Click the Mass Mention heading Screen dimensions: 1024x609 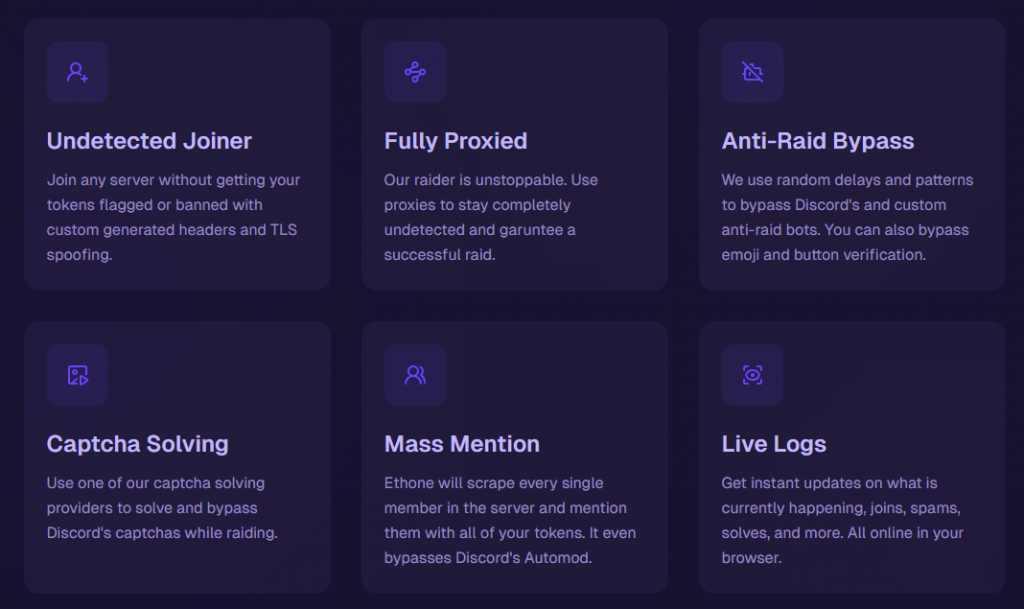pyautogui.click(x=462, y=444)
